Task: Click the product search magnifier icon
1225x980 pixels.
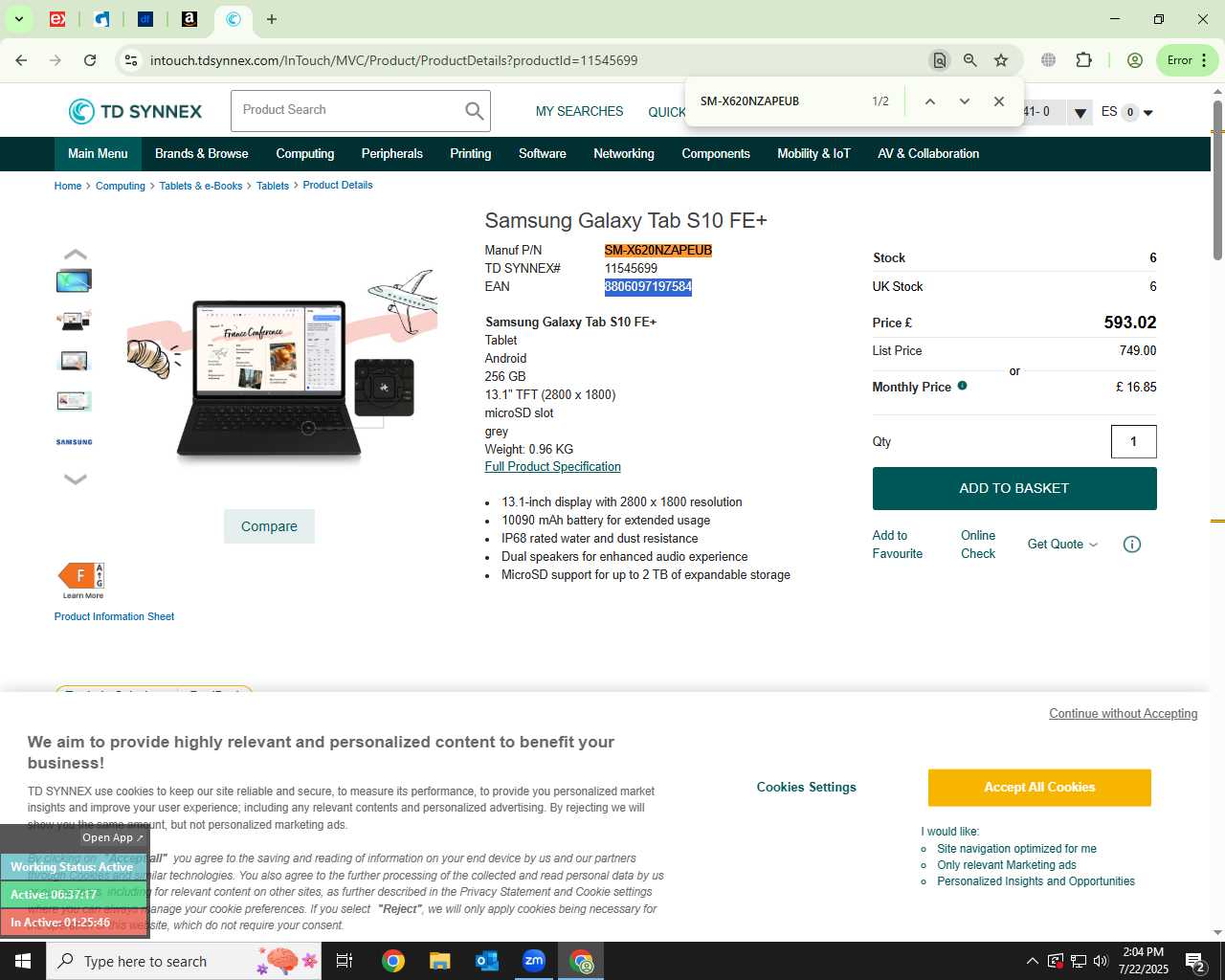Action: [x=475, y=111]
